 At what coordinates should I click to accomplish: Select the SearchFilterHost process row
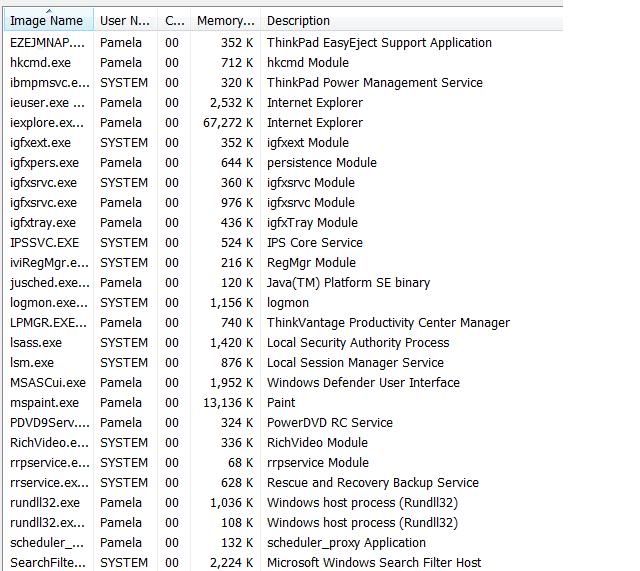point(47,563)
